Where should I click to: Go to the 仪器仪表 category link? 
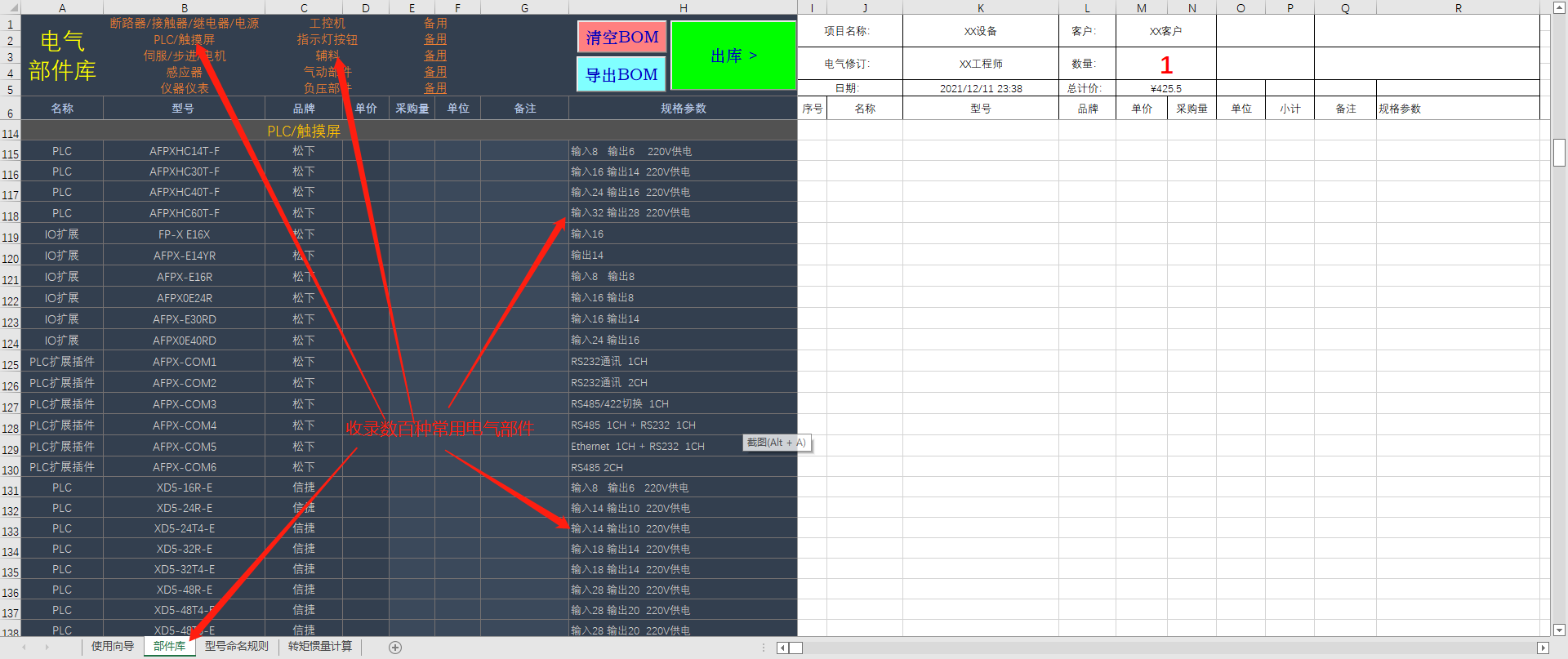[185, 88]
